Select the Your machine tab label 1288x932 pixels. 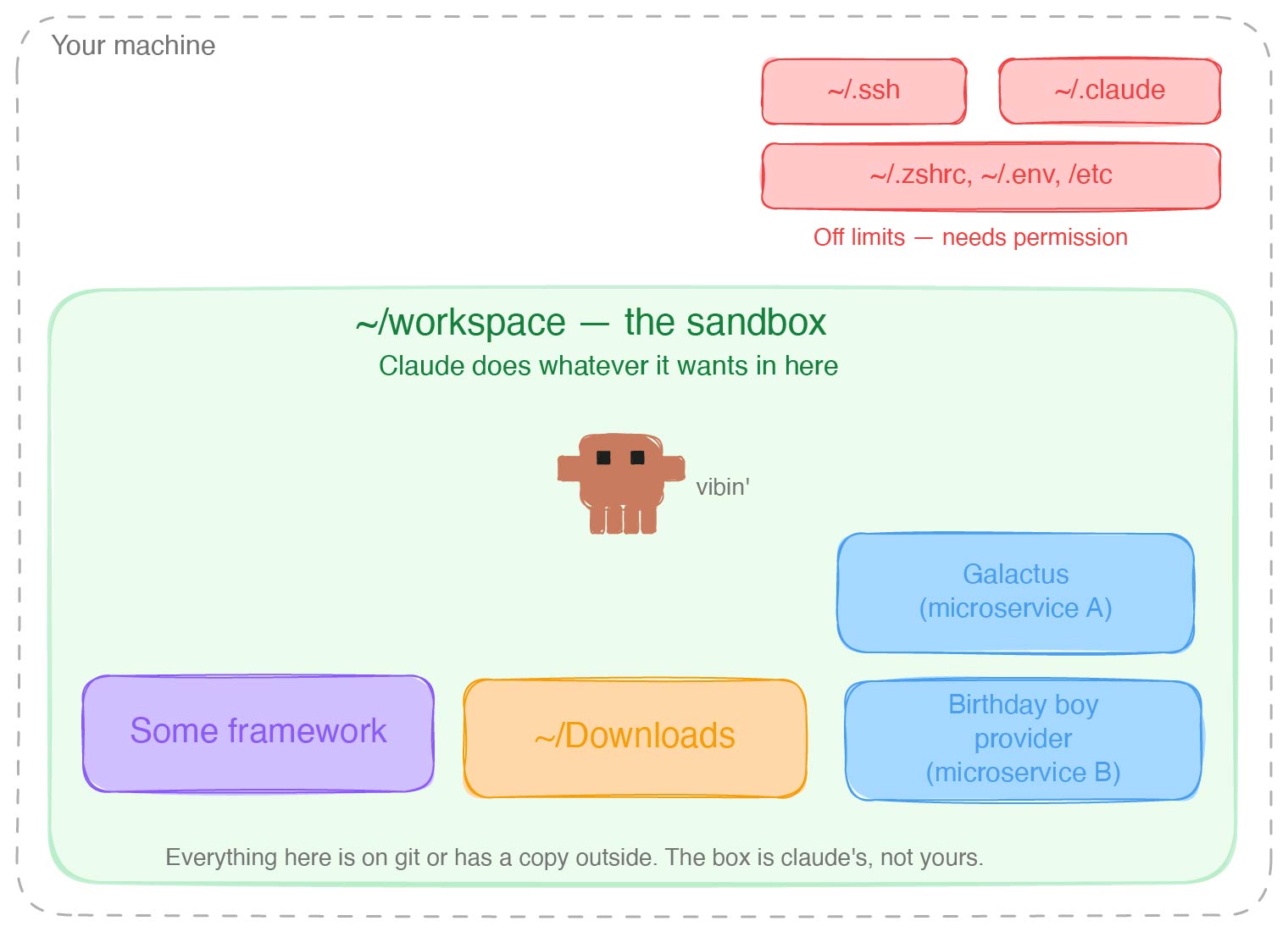(136, 45)
